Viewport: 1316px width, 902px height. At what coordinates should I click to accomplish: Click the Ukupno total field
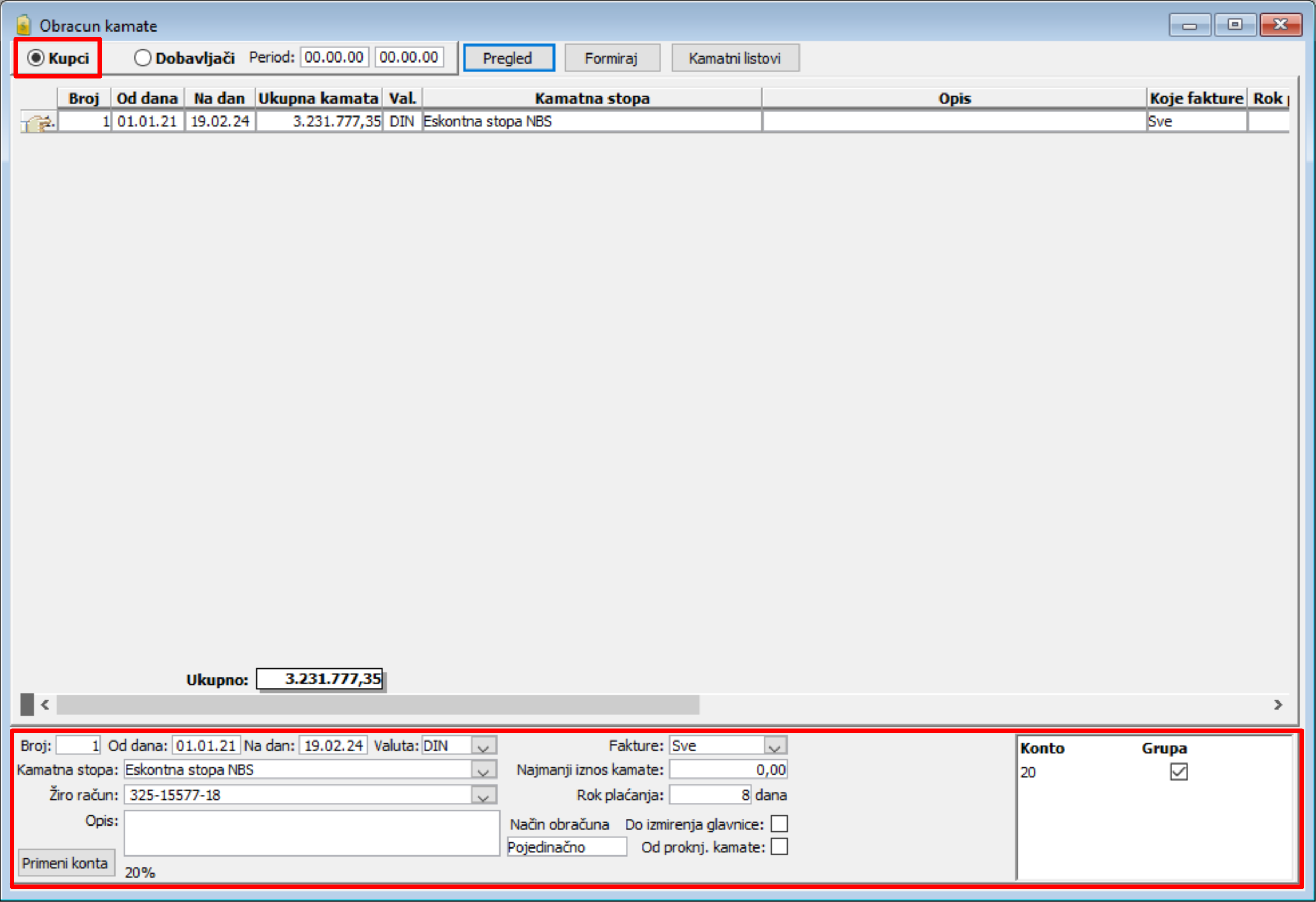coord(320,679)
